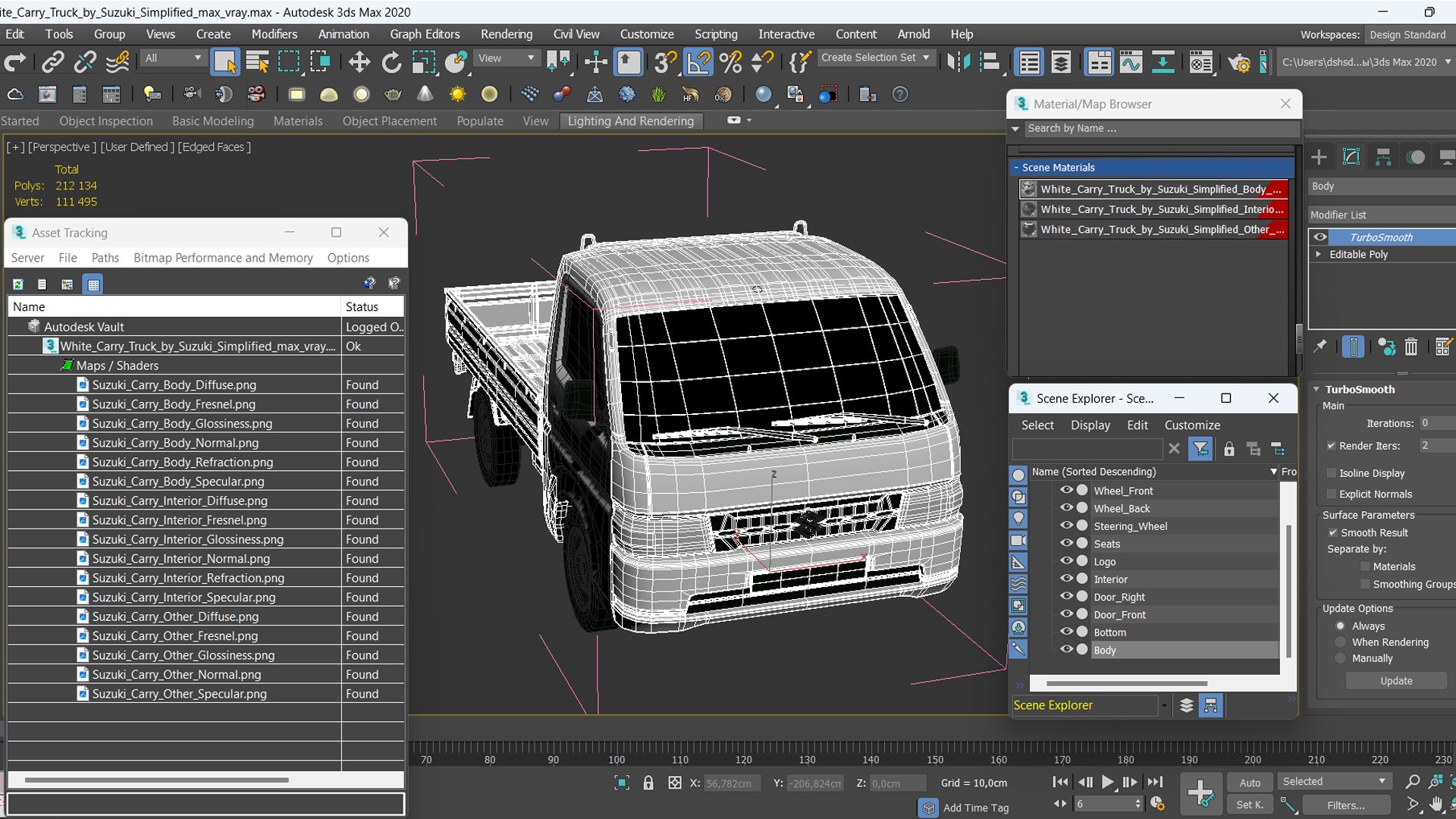Create a Teapot primitive from toolbar
The image size is (1456, 819).
coord(393,94)
